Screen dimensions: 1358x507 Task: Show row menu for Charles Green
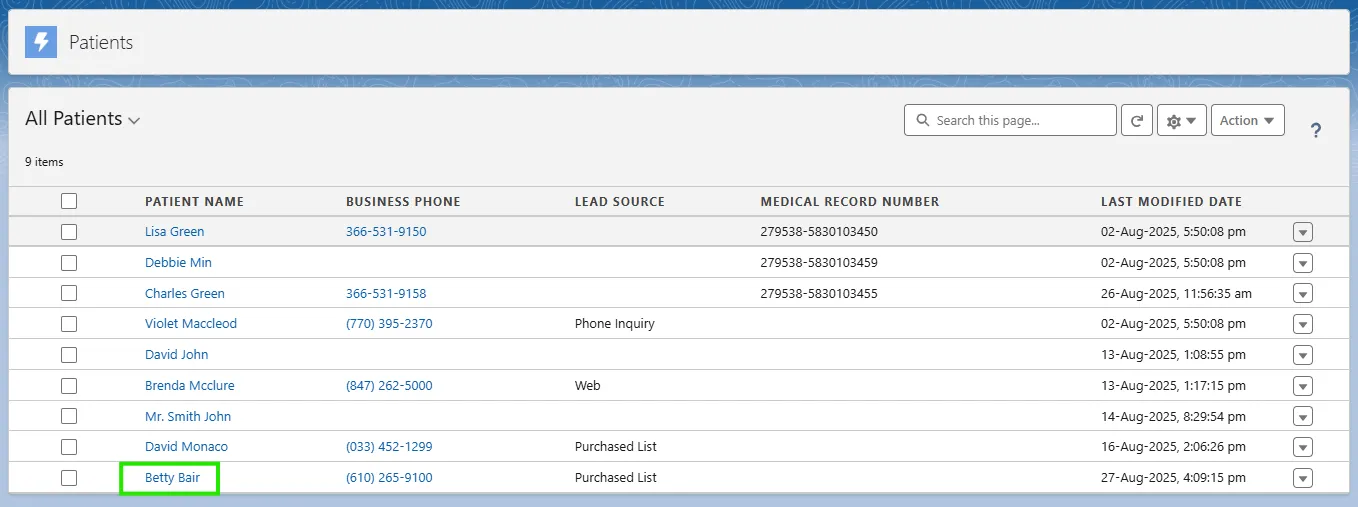pyautogui.click(x=1302, y=294)
